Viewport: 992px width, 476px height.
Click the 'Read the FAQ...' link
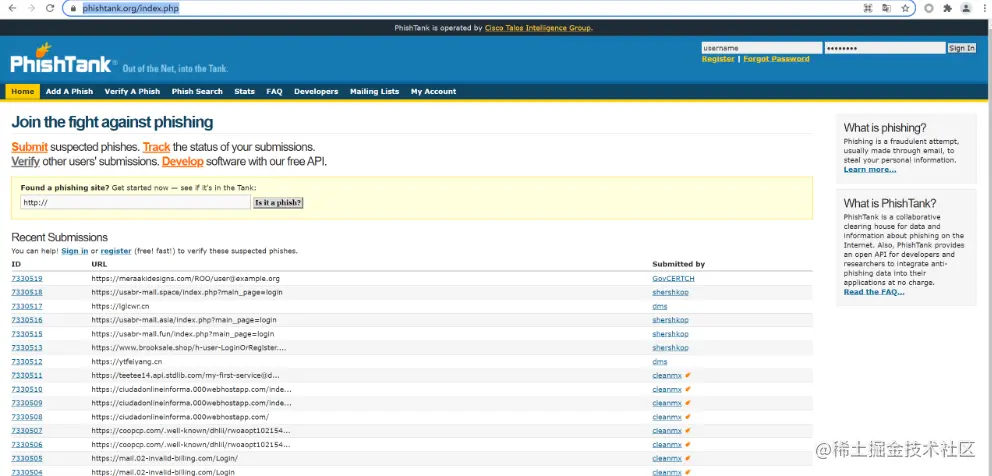click(874, 292)
